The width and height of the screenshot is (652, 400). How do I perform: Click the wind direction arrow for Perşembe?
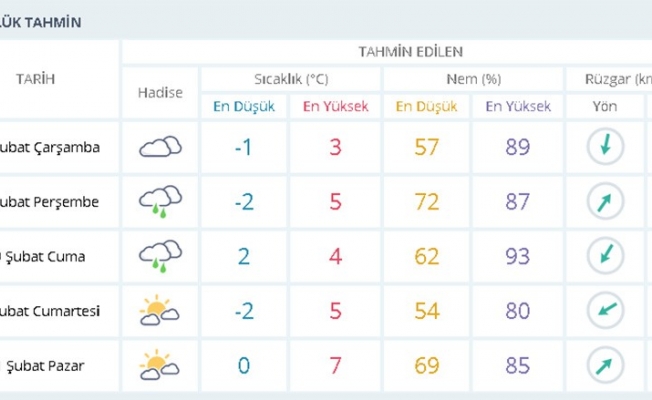[605, 202]
